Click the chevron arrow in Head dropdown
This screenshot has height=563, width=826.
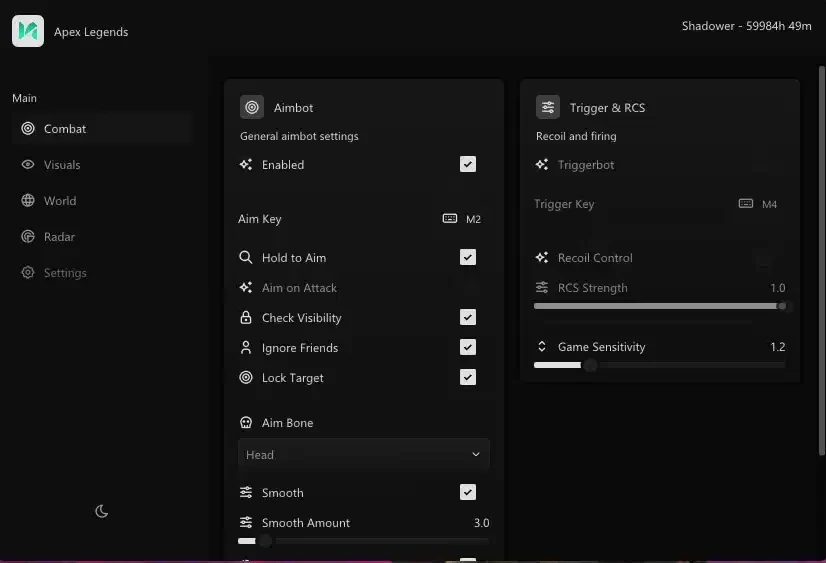476,455
